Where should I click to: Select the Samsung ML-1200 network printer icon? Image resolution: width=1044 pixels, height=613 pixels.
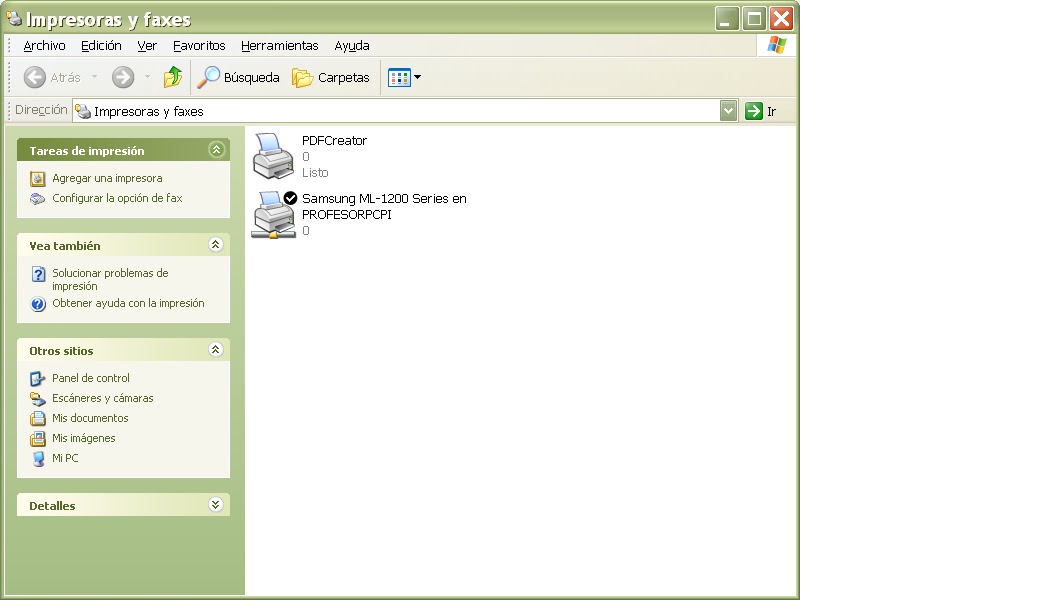pos(274,214)
